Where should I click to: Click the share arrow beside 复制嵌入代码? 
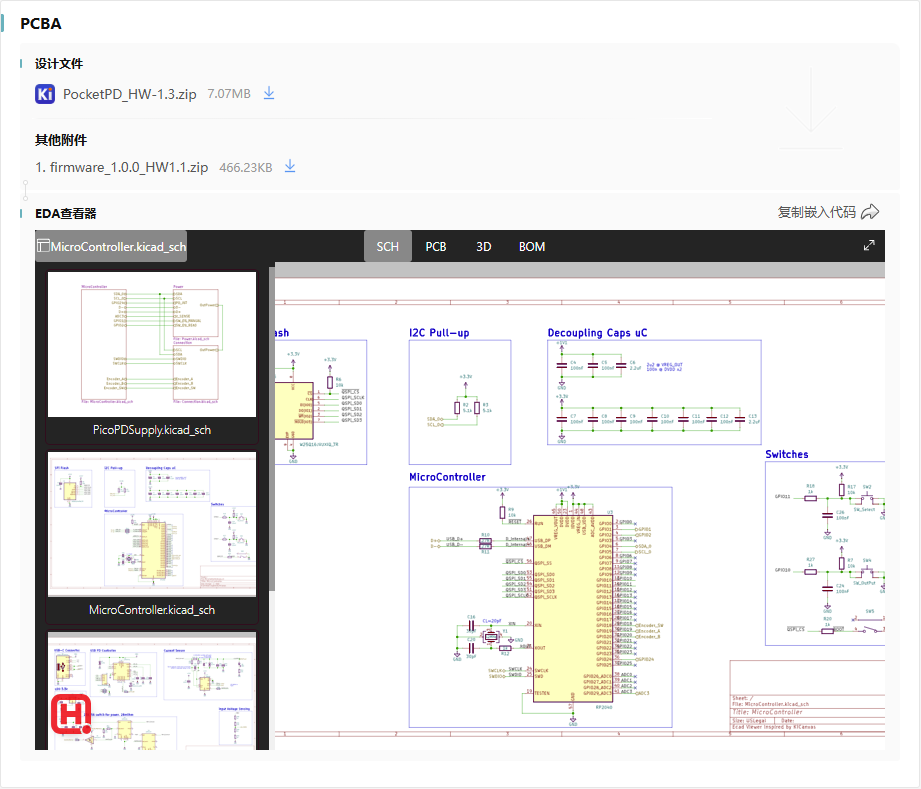coord(868,211)
